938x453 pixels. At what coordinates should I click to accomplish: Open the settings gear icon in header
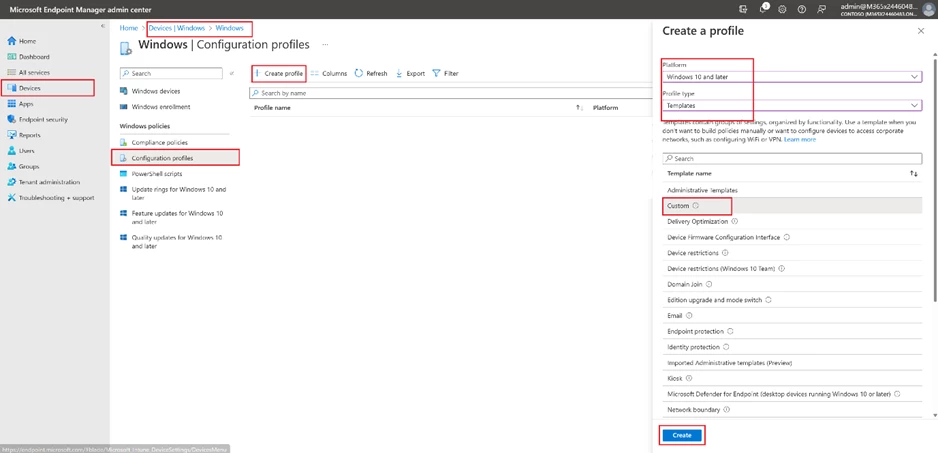[782, 10]
